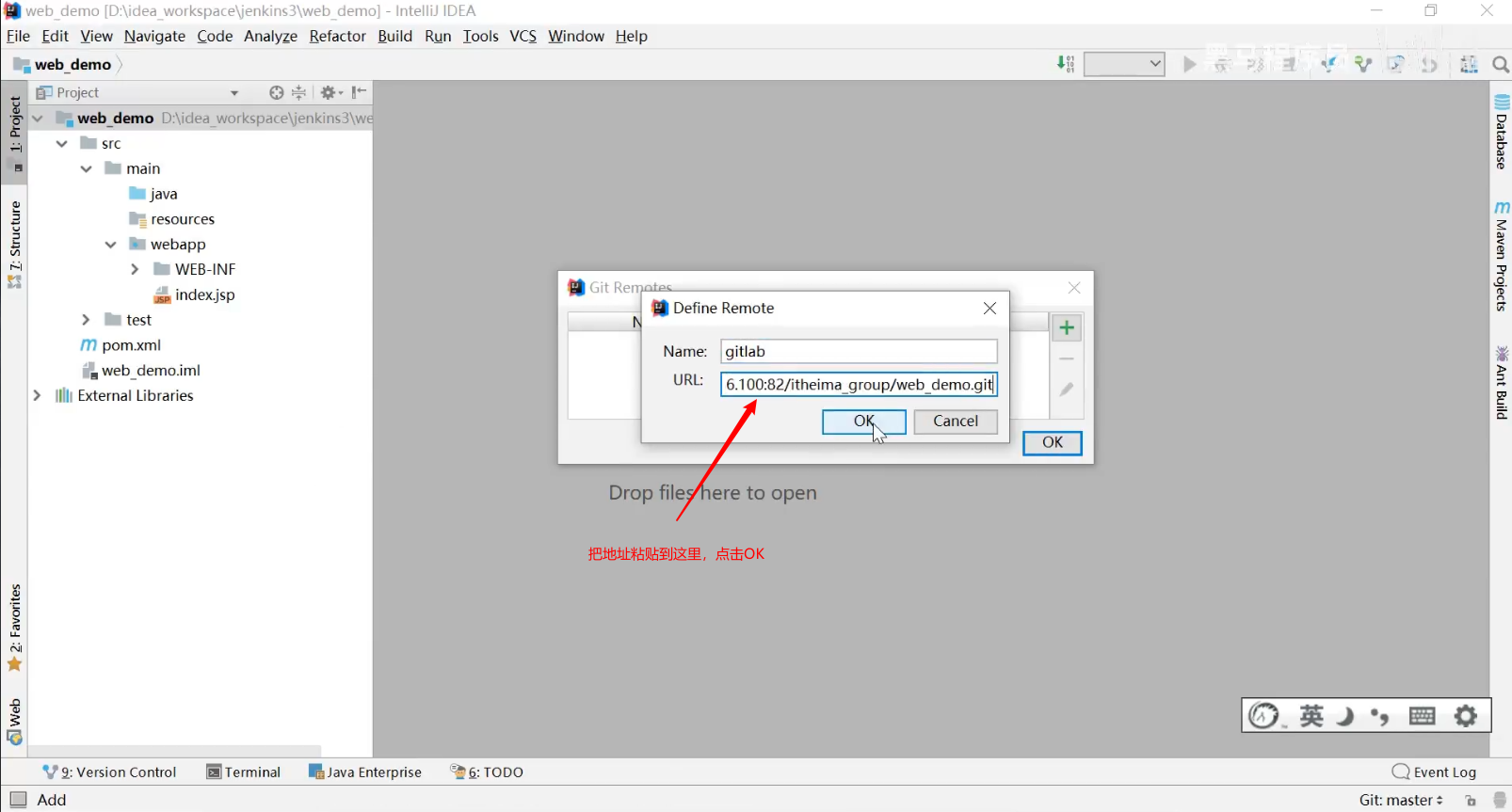Open the 1: Project side tab
Viewport: 1512px width, 812px height.
coord(15,133)
